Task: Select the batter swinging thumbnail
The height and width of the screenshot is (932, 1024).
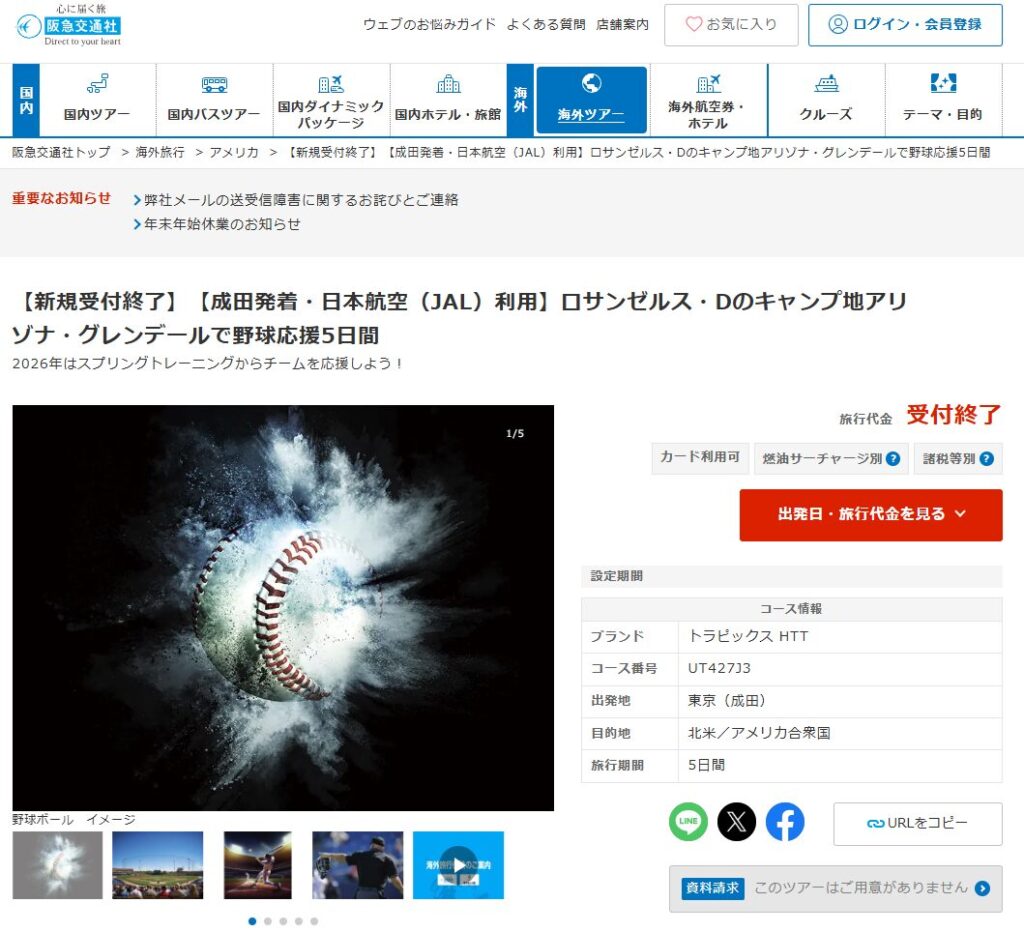Action: coord(257,865)
